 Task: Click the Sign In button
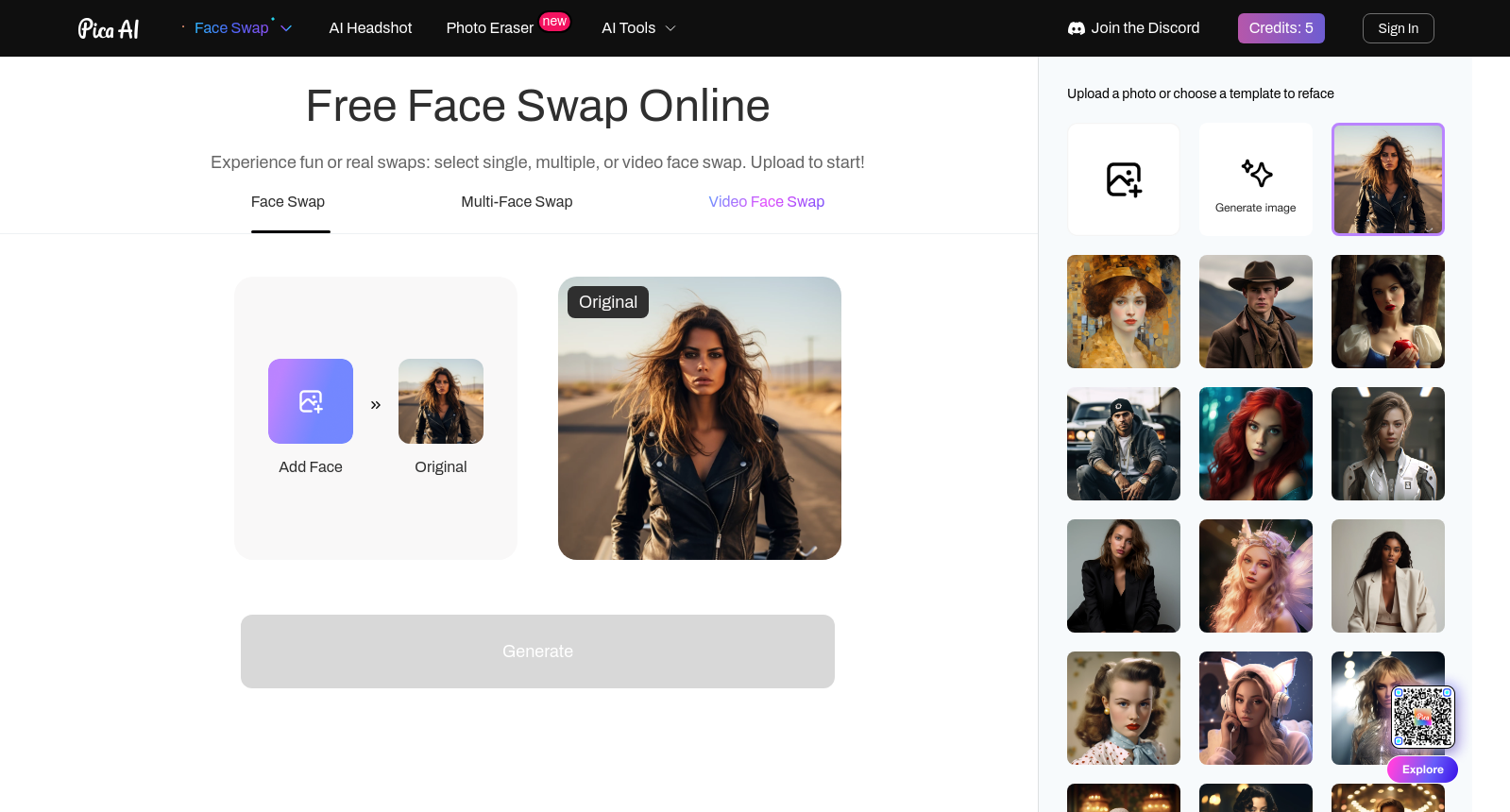pyautogui.click(x=1399, y=28)
